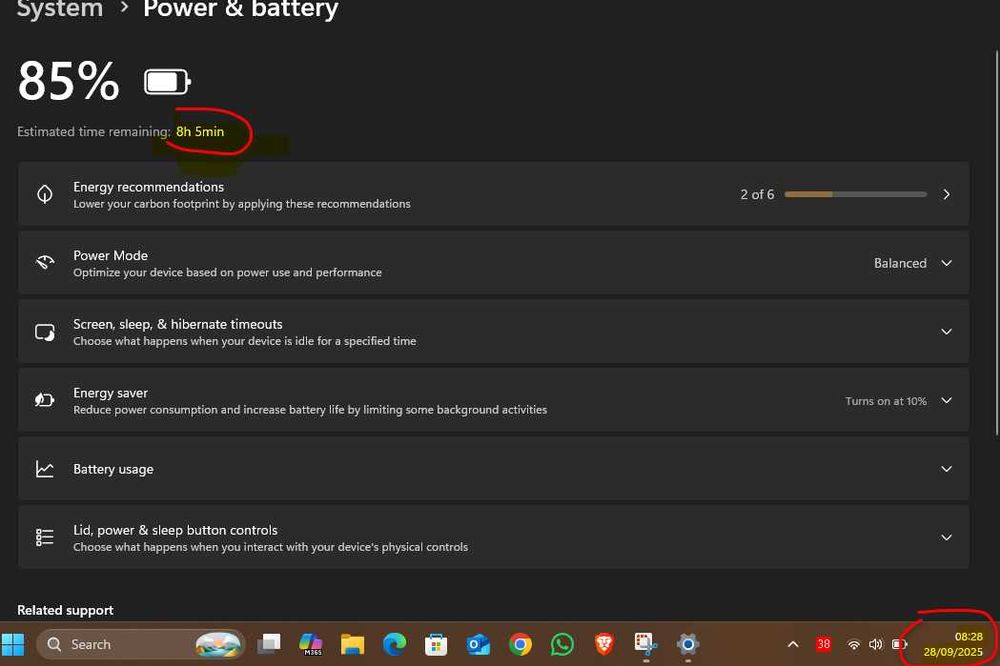Launch Microsoft Edge from the taskbar
Viewport: 1000px width, 666px height.
tap(394, 644)
